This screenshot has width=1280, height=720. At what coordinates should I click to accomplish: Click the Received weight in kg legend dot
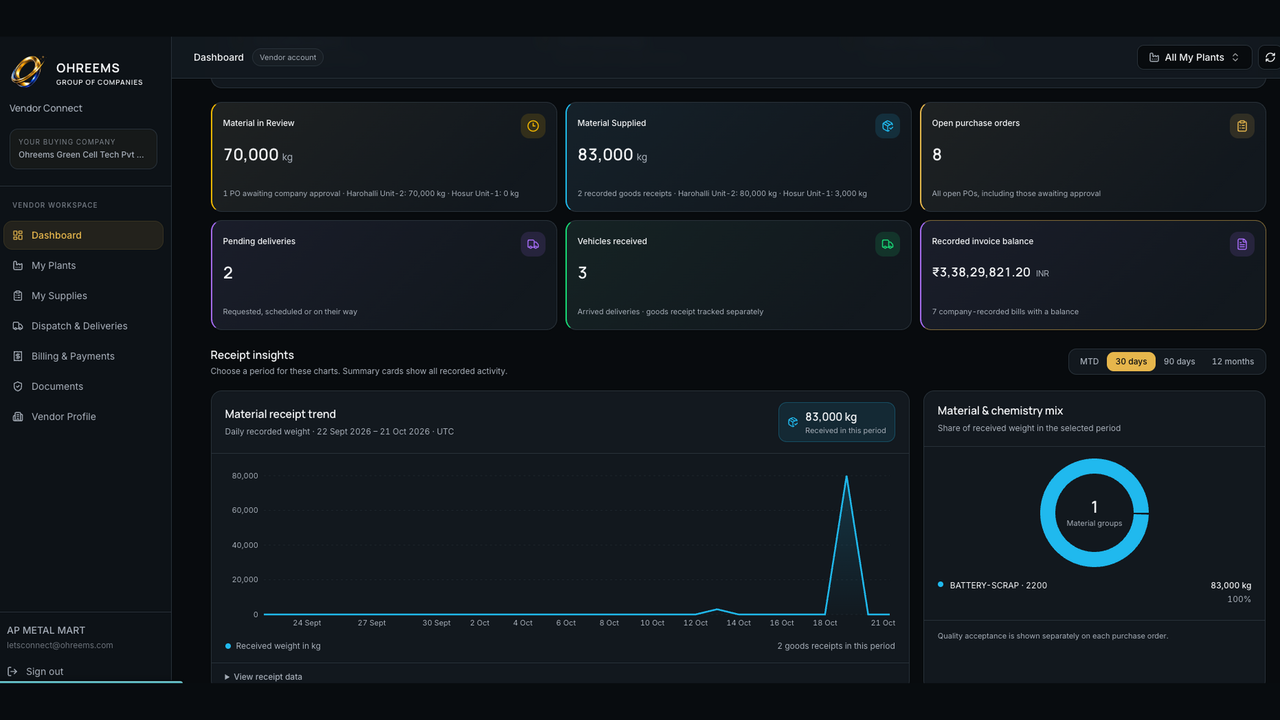[x=228, y=646]
